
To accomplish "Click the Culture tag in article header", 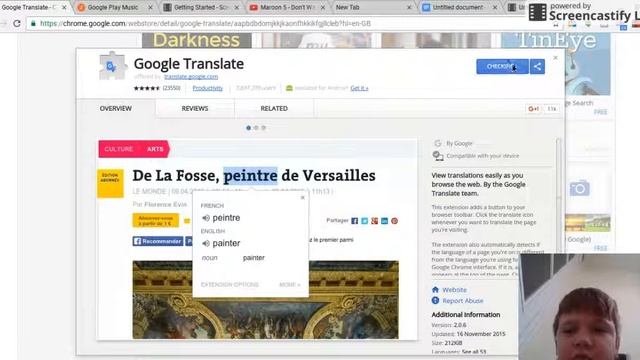I will tap(118, 149).
